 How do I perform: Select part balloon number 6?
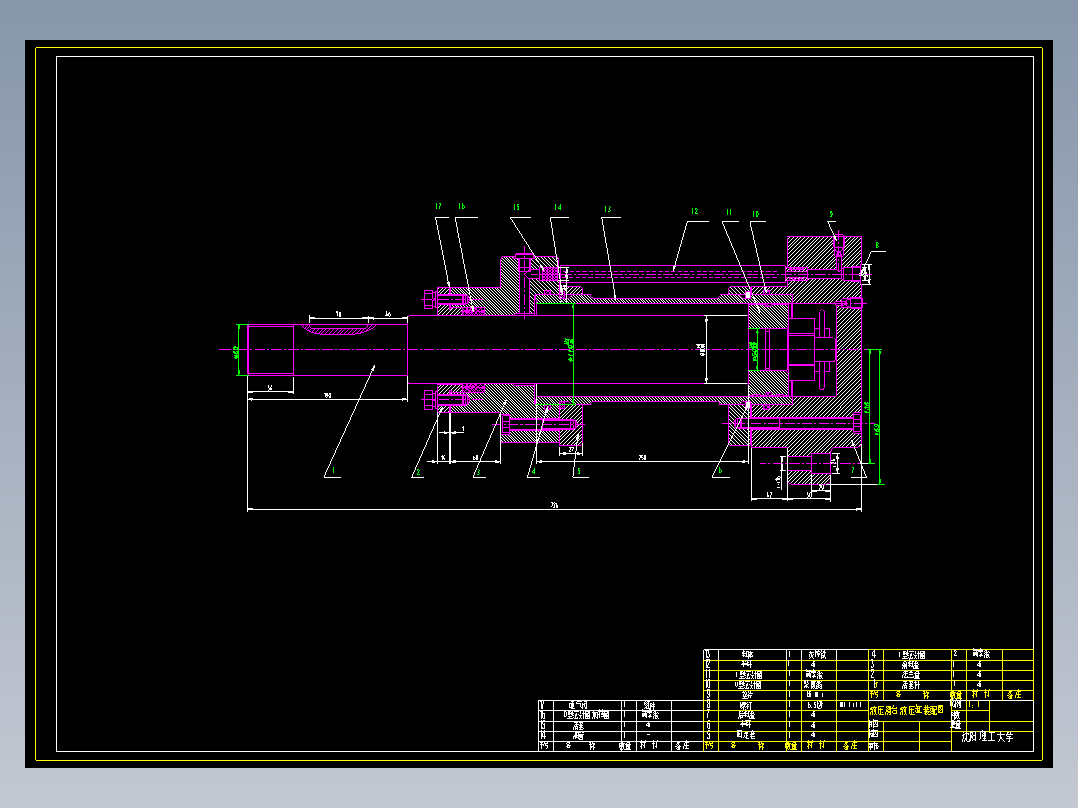pos(720,471)
